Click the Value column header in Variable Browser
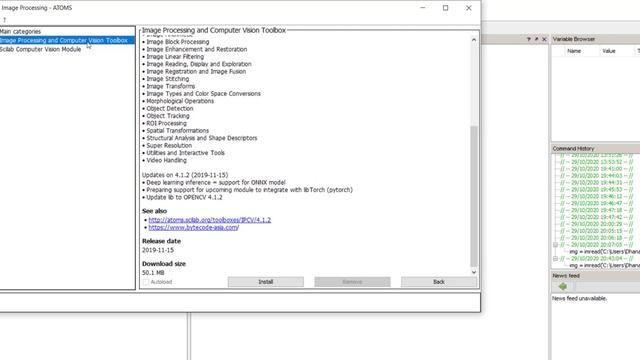This screenshot has height=360, width=640. pyautogui.click(x=609, y=51)
